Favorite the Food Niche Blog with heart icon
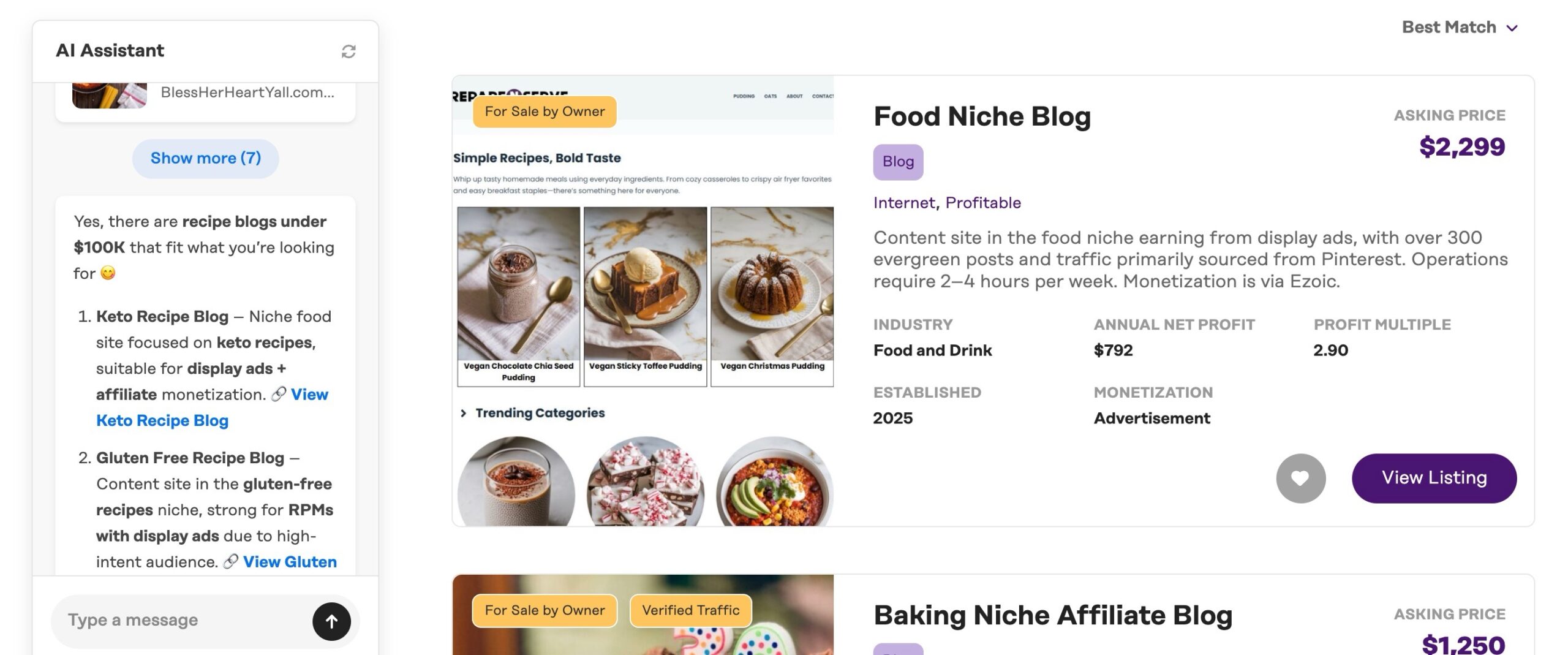Image resolution: width=1568 pixels, height=655 pixels. pos(1300,478)
